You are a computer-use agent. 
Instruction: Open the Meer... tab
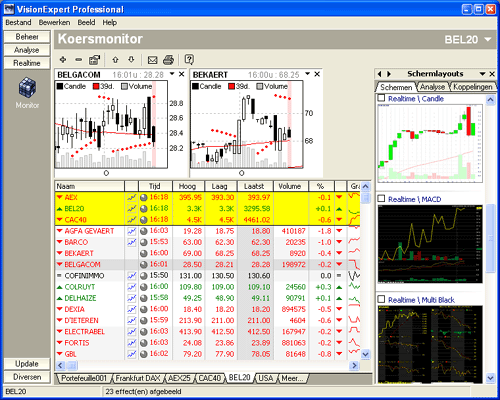pos(292,378)
